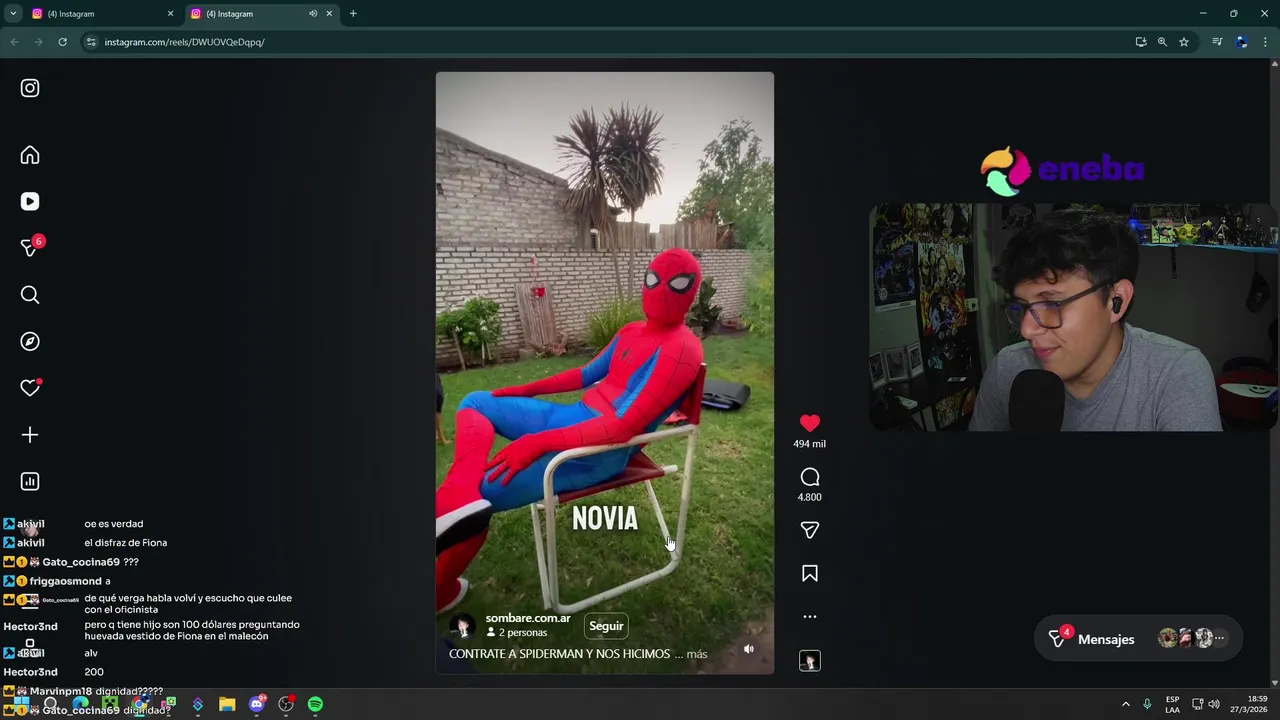This screenshot has height=720, width=1280.
Task: Save the reel with bookmark icon
Action: coord(810,573)
